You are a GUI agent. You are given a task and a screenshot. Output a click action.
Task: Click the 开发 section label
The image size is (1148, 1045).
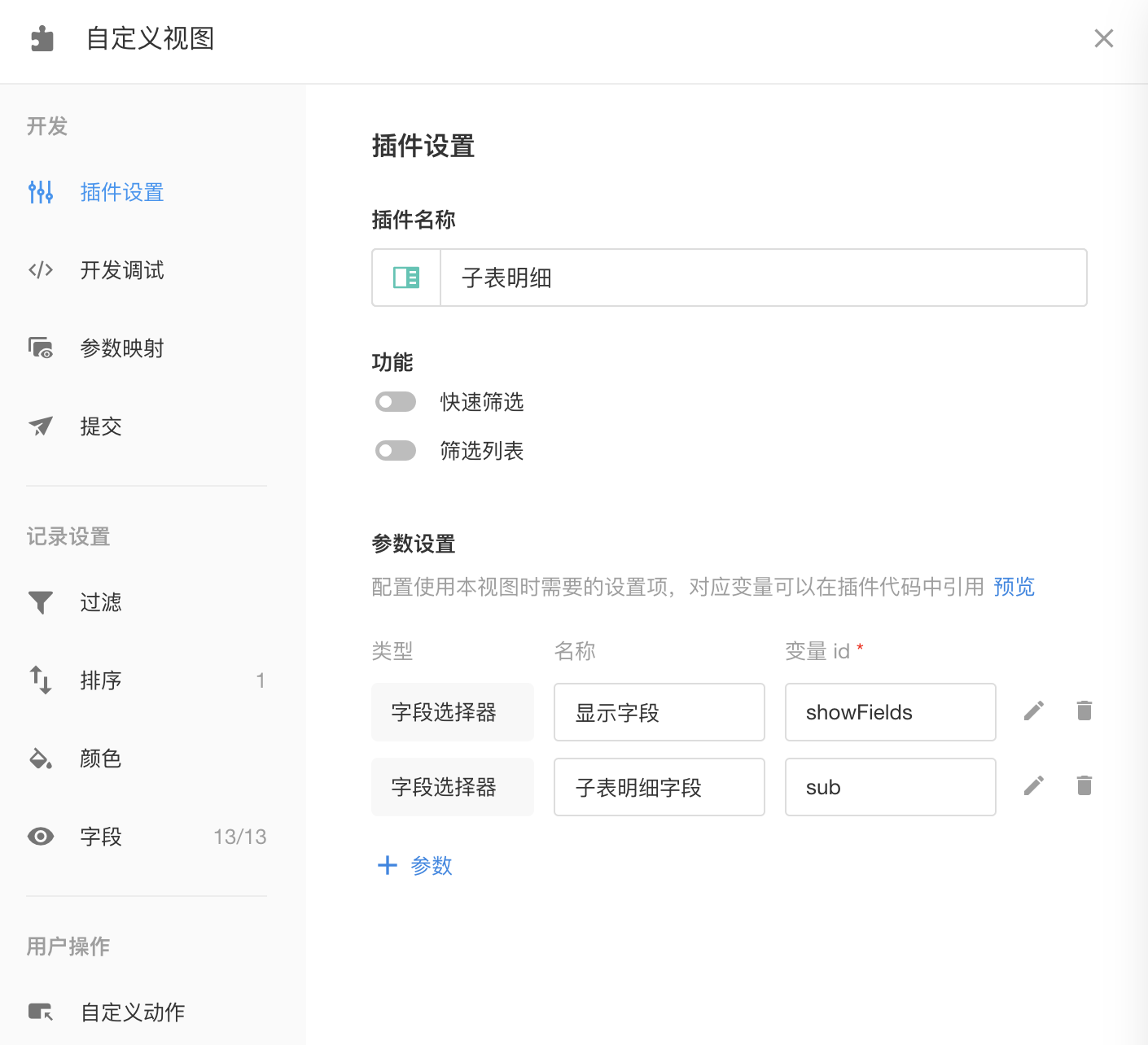tap(47, 126)
